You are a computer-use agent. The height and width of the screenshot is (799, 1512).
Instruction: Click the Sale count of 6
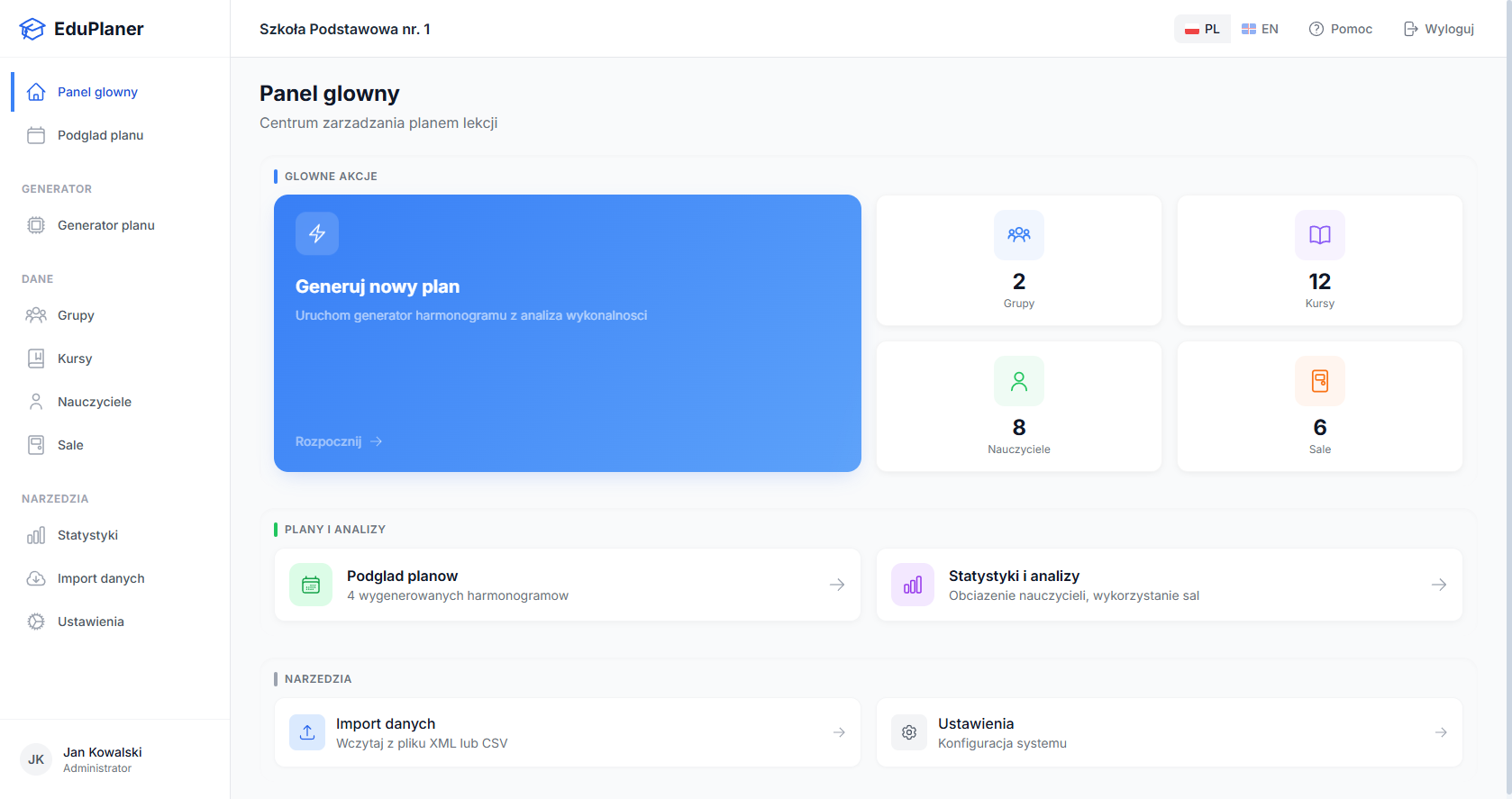tap(1320, 427)
